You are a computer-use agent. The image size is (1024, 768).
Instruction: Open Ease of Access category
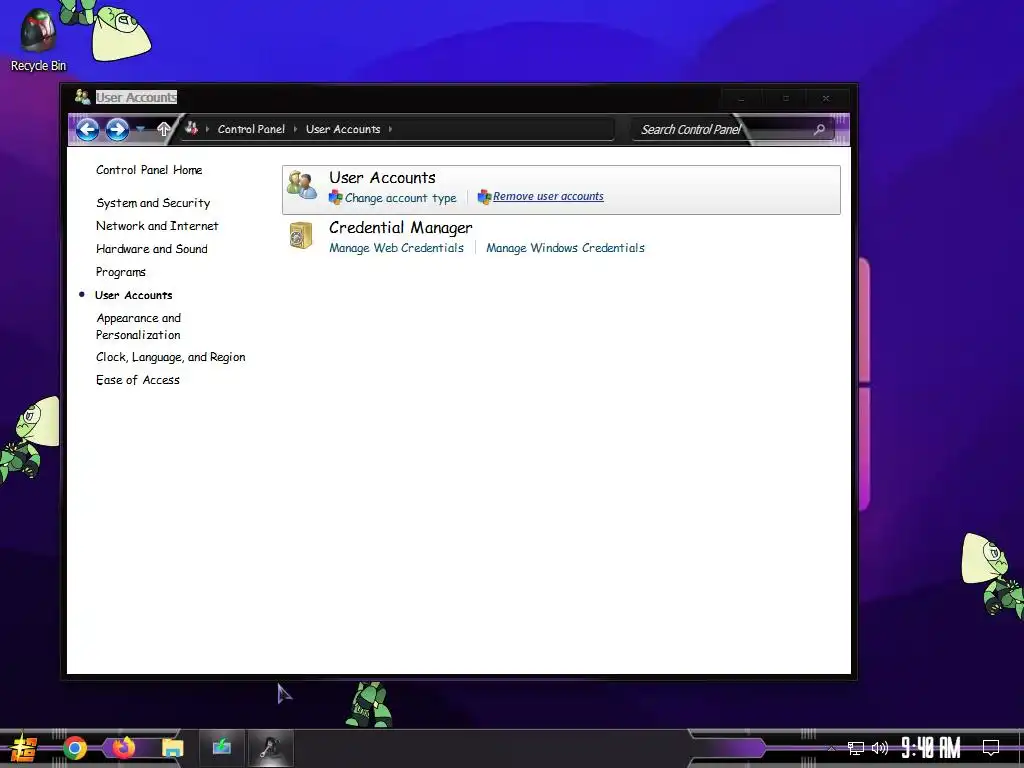click(x=137, y=380)
